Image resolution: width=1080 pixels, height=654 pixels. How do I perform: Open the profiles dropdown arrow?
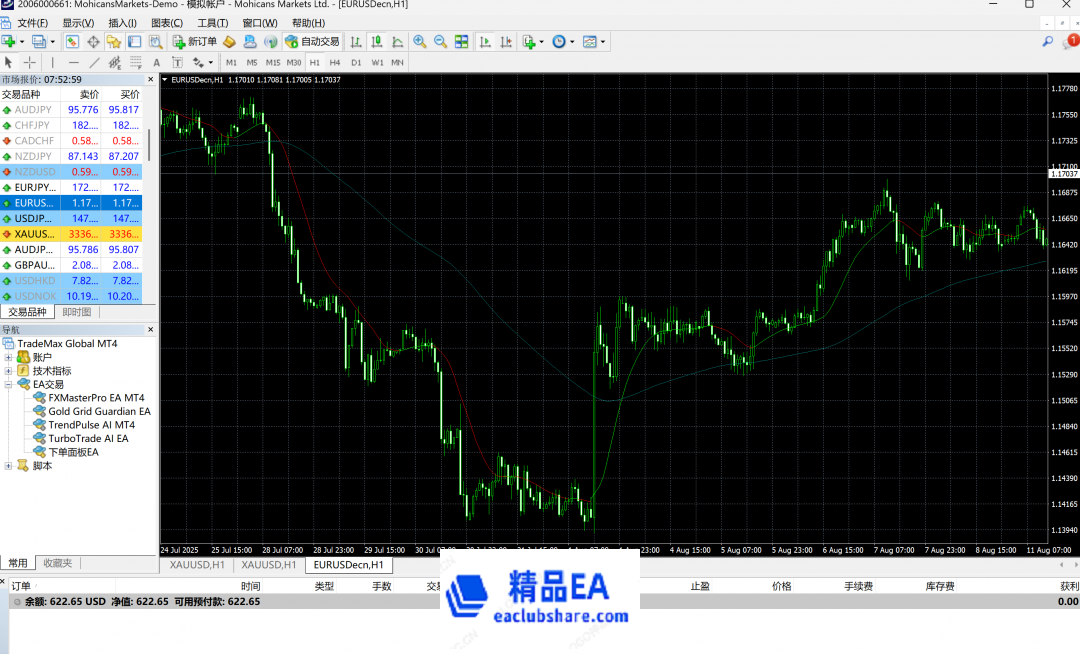[x=52, y=42]
